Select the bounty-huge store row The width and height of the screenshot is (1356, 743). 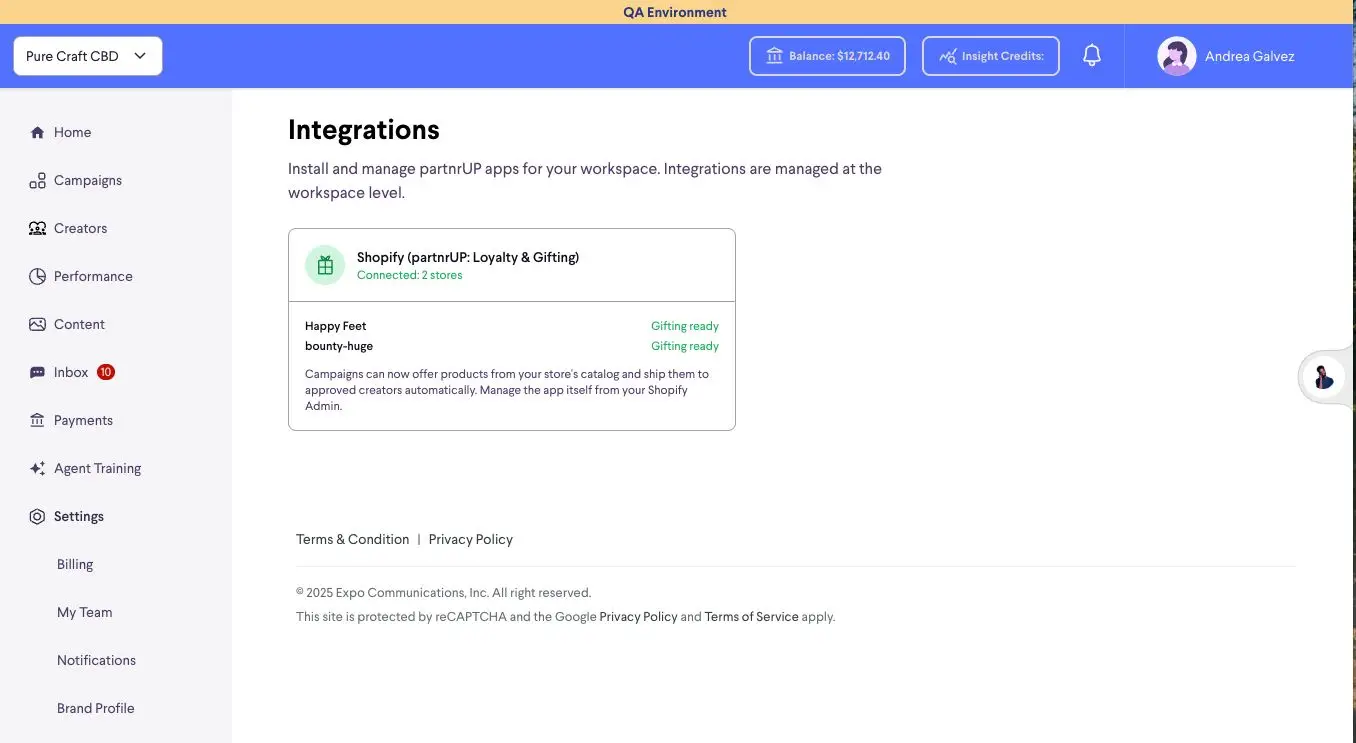point(512,346)
